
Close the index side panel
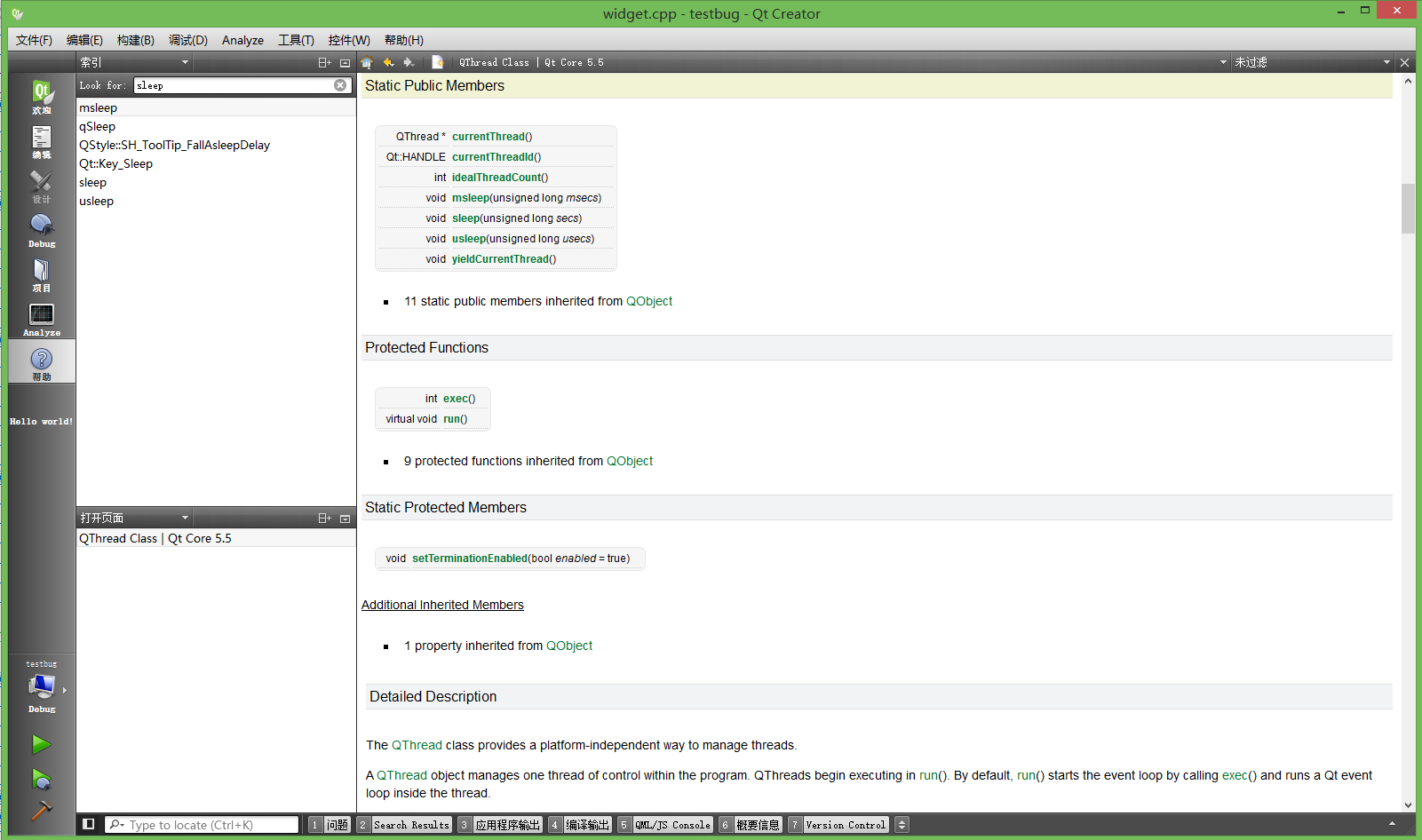pos(345,62)
